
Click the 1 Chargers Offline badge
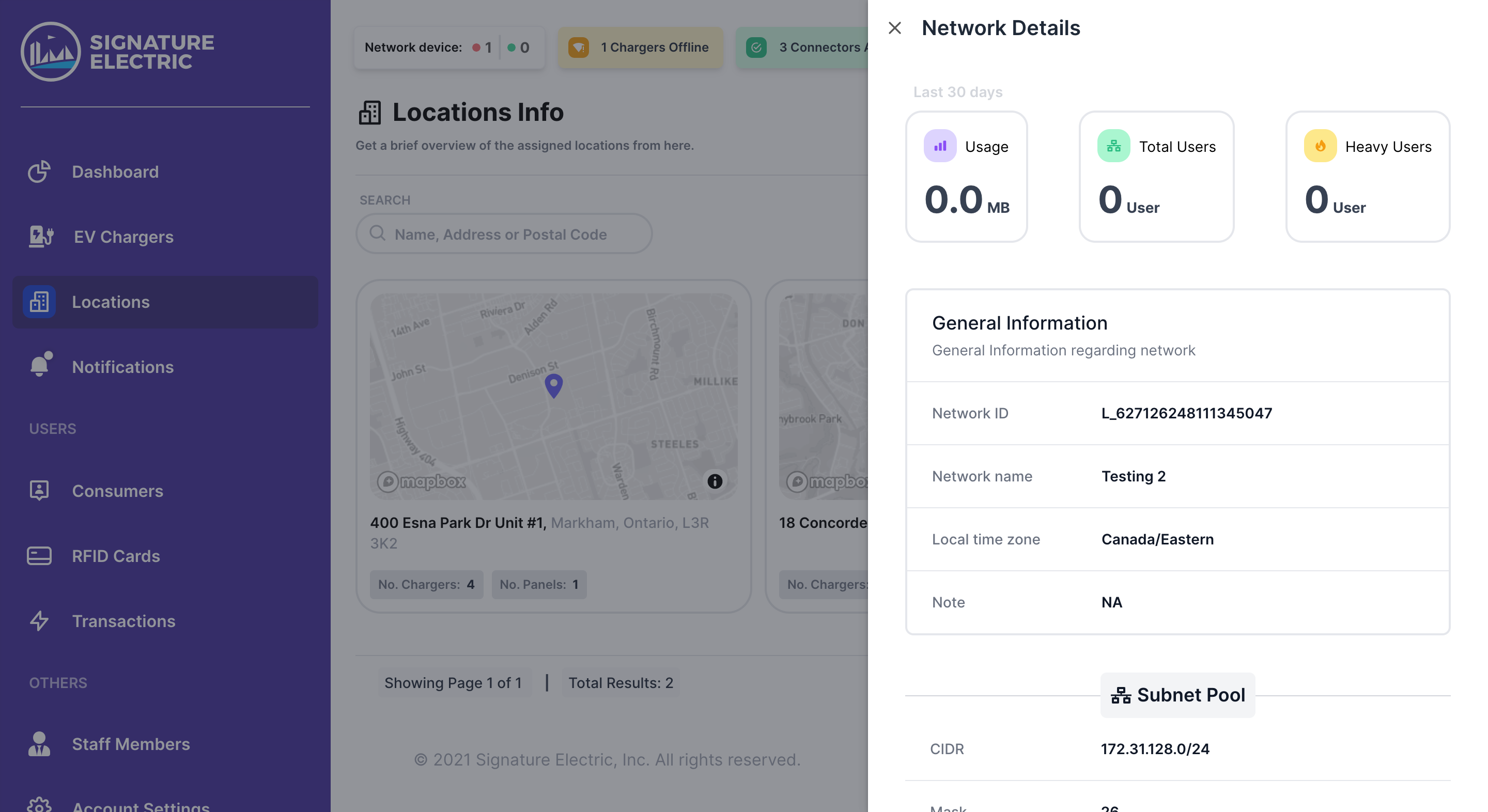coord(640,48)
